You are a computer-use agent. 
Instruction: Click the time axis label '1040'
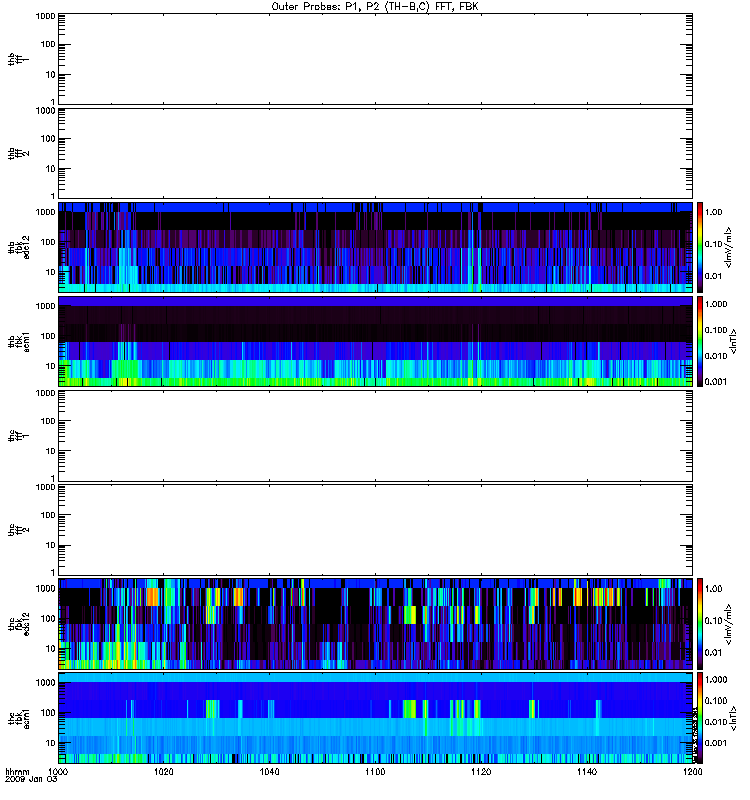point(269,772)
